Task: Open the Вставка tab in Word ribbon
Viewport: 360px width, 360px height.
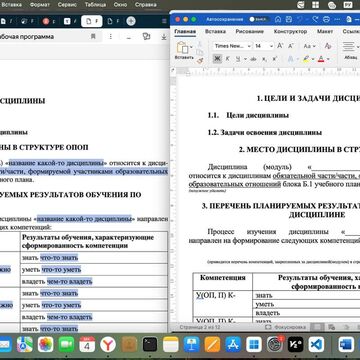Action: tap(215, 31)
